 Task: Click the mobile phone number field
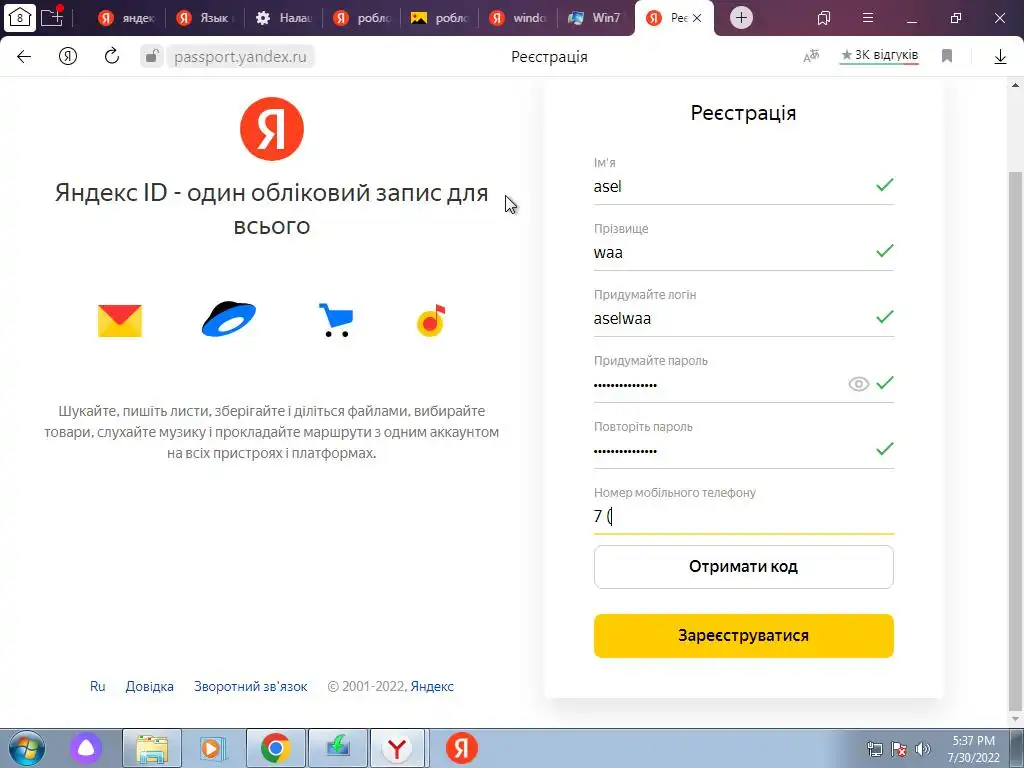(x=743, y=517)
